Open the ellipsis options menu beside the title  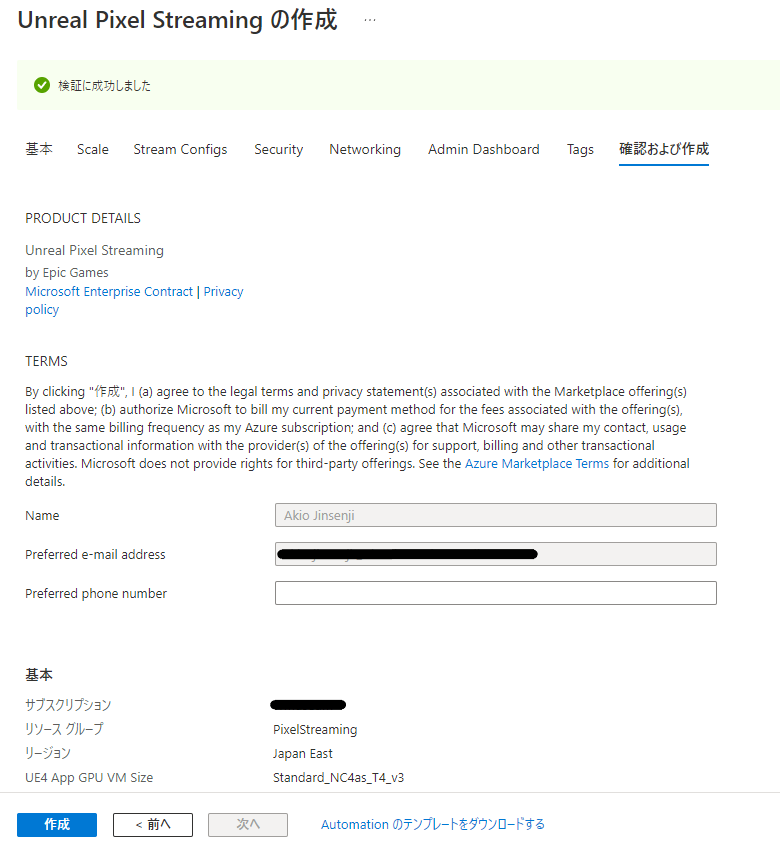(x=369, y=19)
